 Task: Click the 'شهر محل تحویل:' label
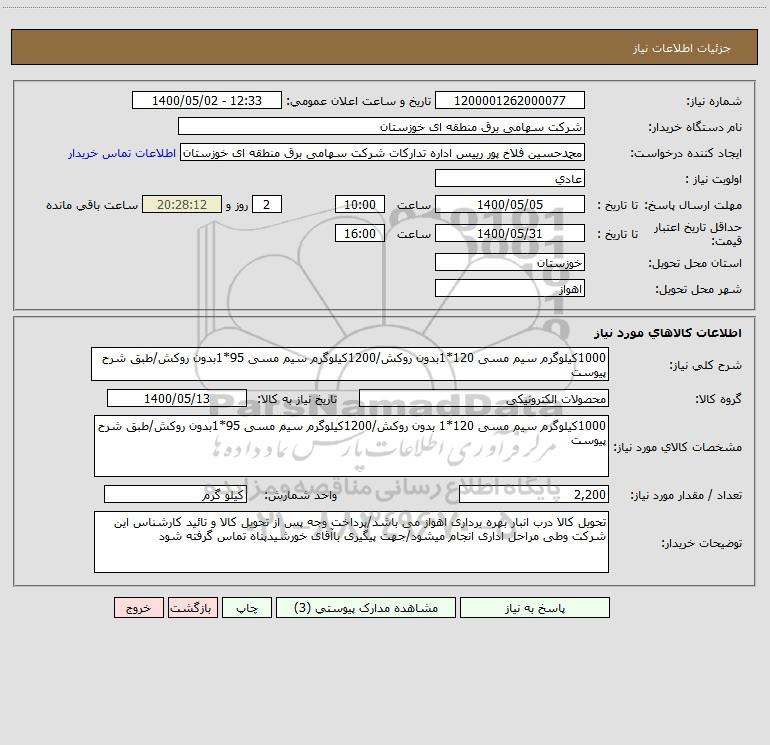pos(698,289)
